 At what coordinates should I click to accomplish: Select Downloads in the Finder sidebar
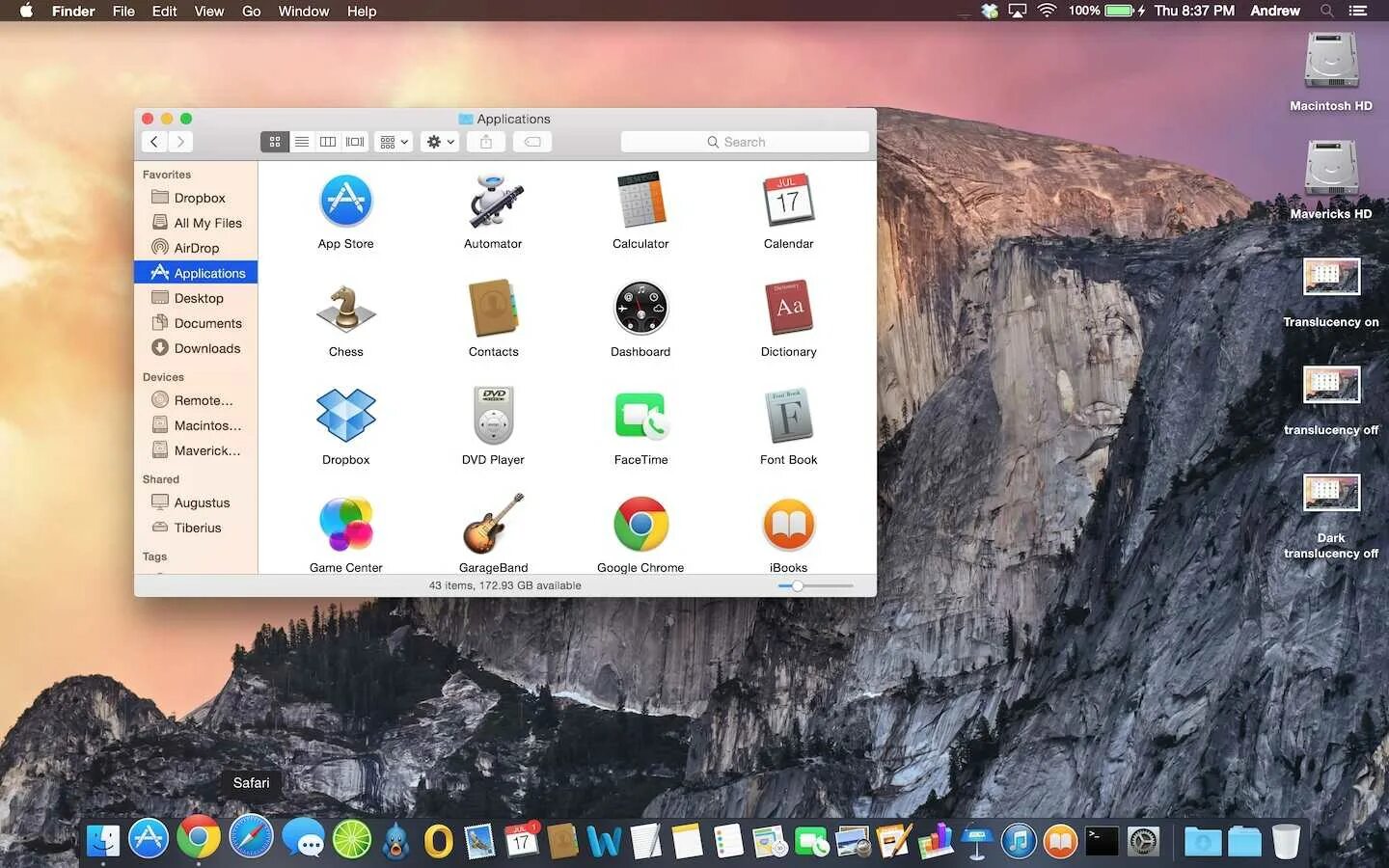(x=196, y=348)
